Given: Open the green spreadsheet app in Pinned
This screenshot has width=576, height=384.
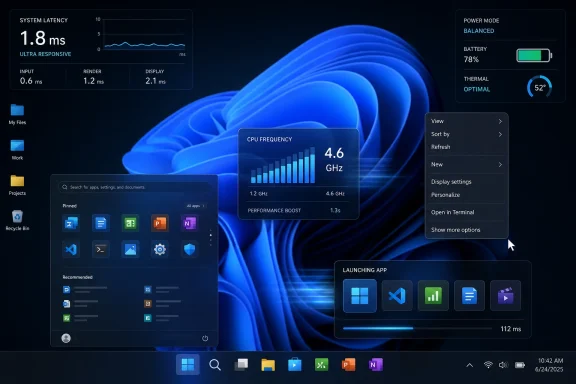Looking at the screenshot, I should click(x=130, y=223).
